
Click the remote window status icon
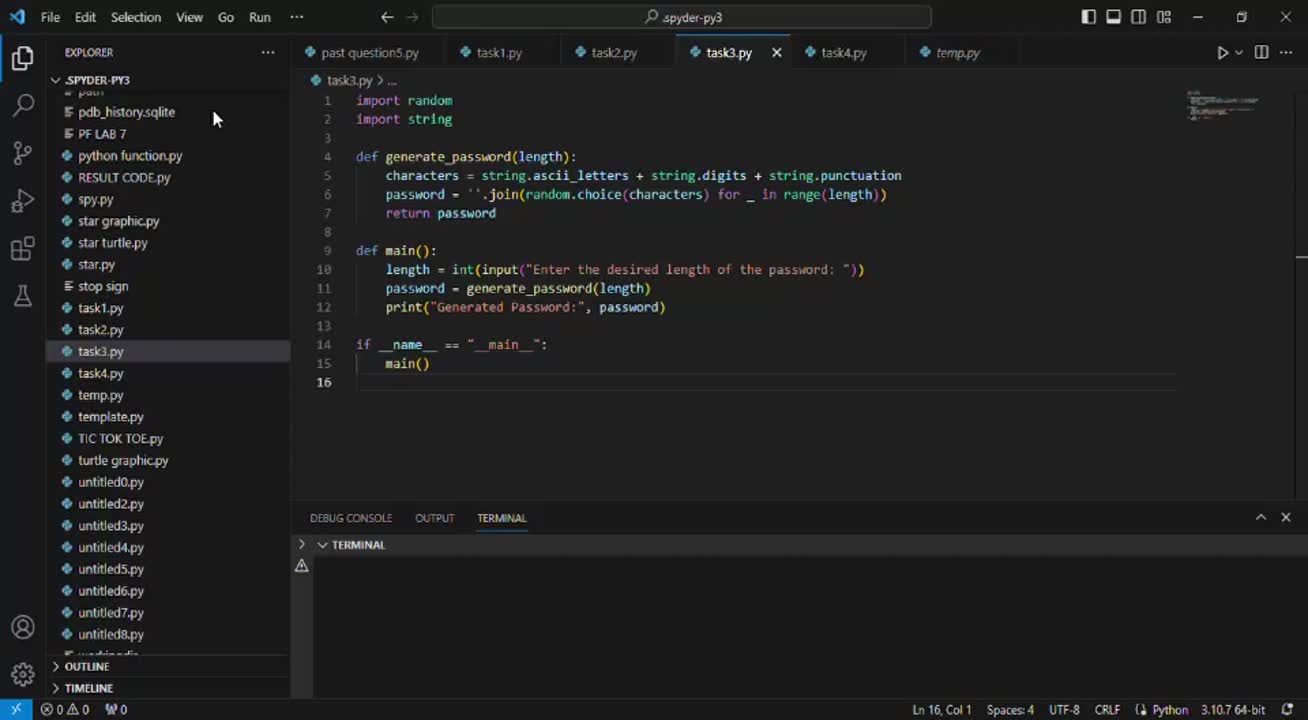[16, 709]
